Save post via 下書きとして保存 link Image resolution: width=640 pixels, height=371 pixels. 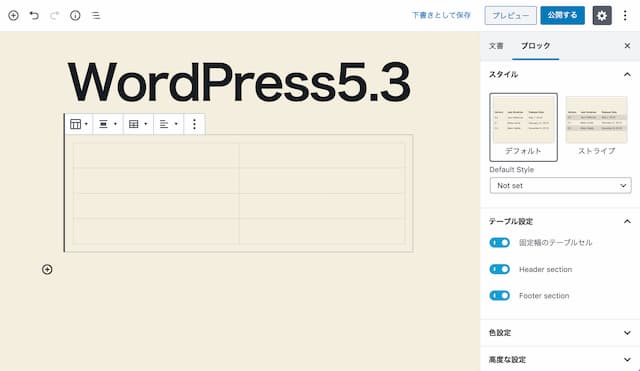point(441,16)
